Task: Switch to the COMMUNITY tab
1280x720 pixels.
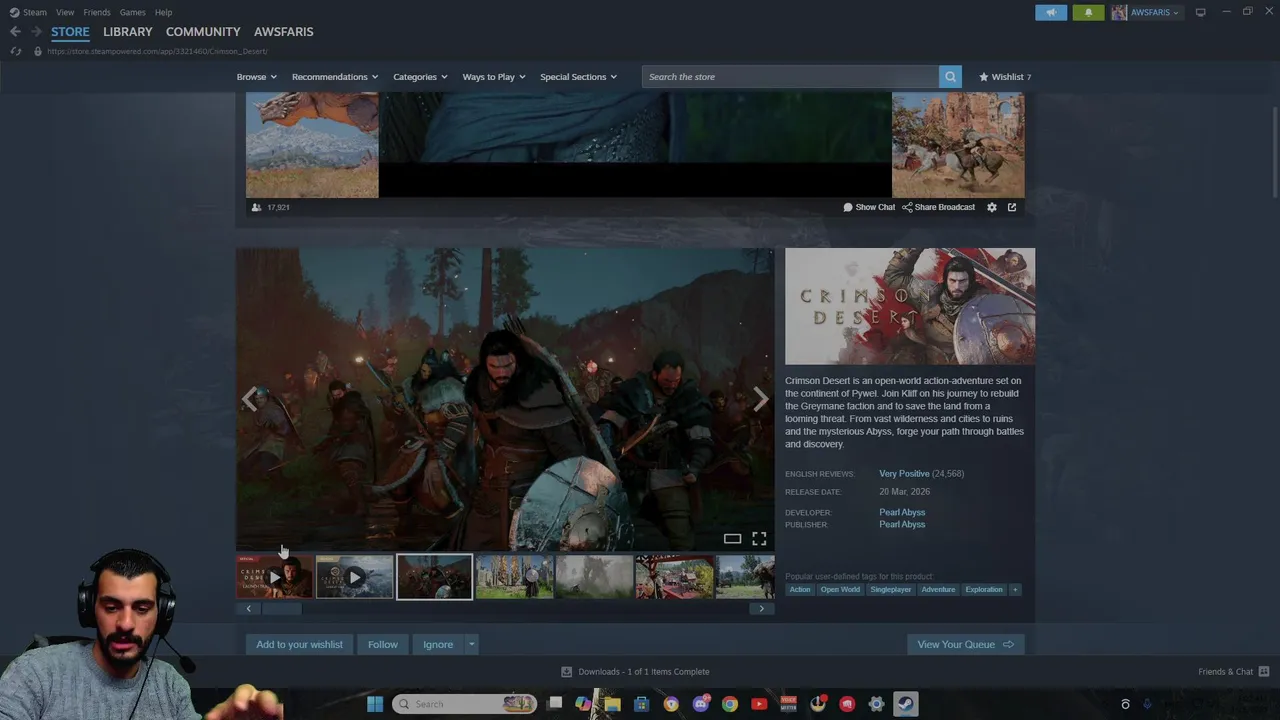Action: point(203,32)
